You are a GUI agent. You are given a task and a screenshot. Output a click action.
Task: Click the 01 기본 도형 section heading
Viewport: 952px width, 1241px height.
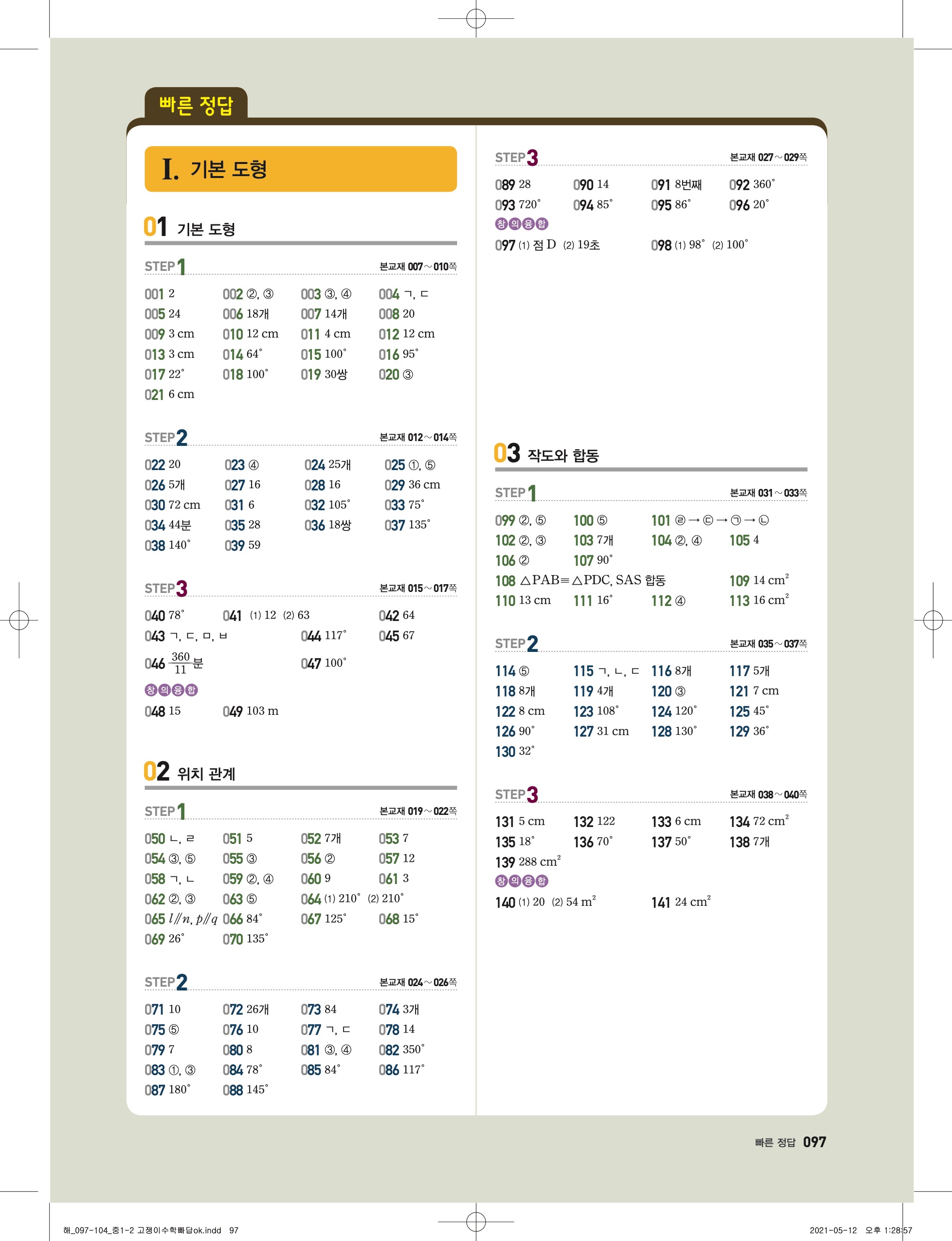click(x=190, y=228)
